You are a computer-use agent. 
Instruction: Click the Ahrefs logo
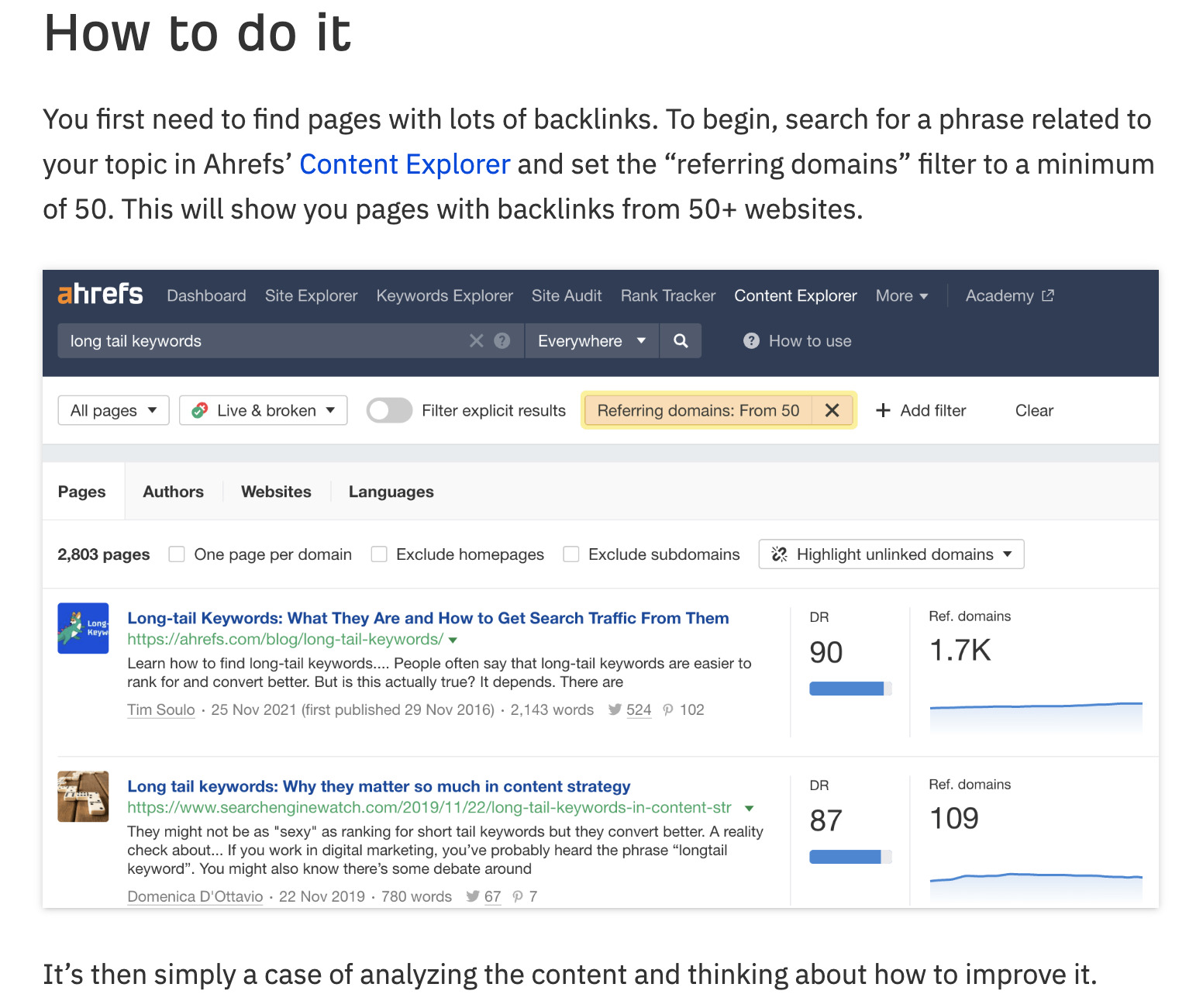coord(99,295)
